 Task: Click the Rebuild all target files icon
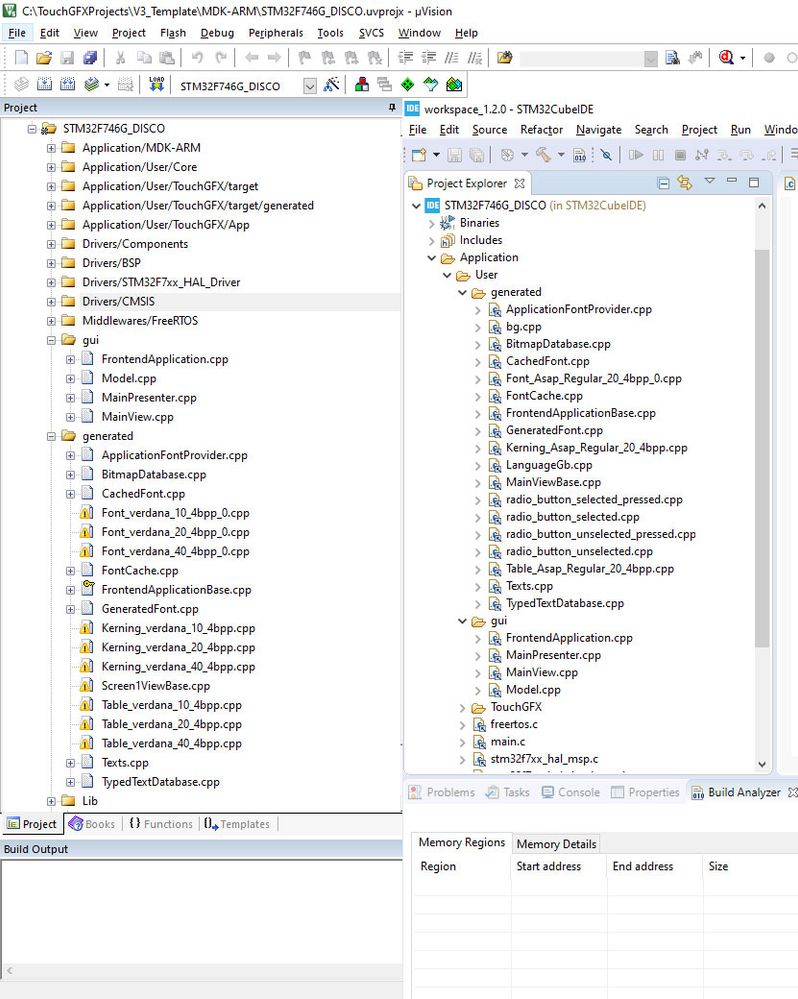point(68,84)
